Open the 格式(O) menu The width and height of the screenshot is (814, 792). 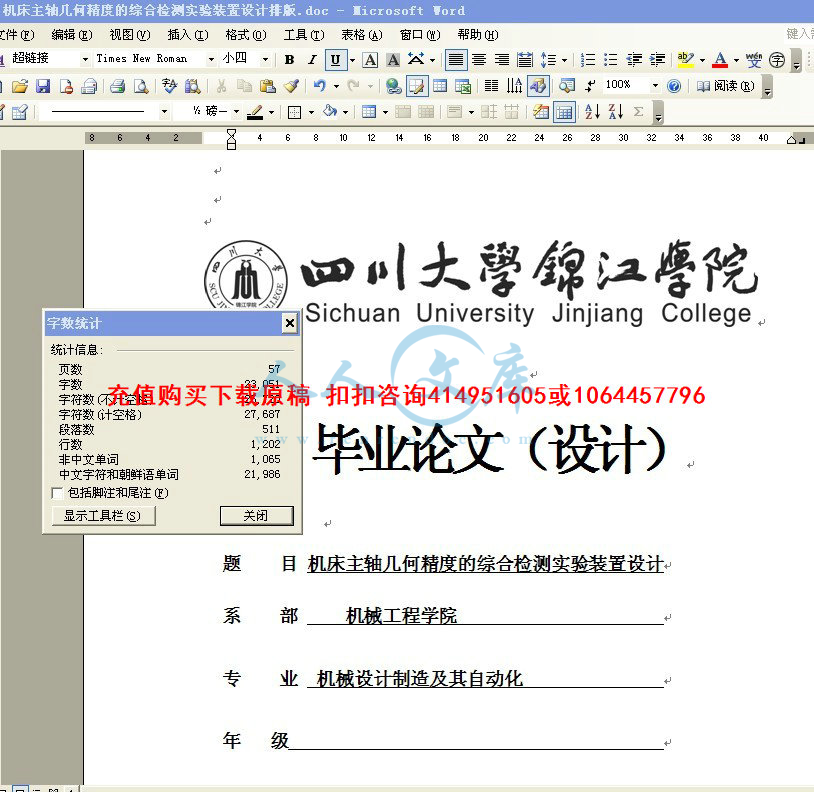246,35
